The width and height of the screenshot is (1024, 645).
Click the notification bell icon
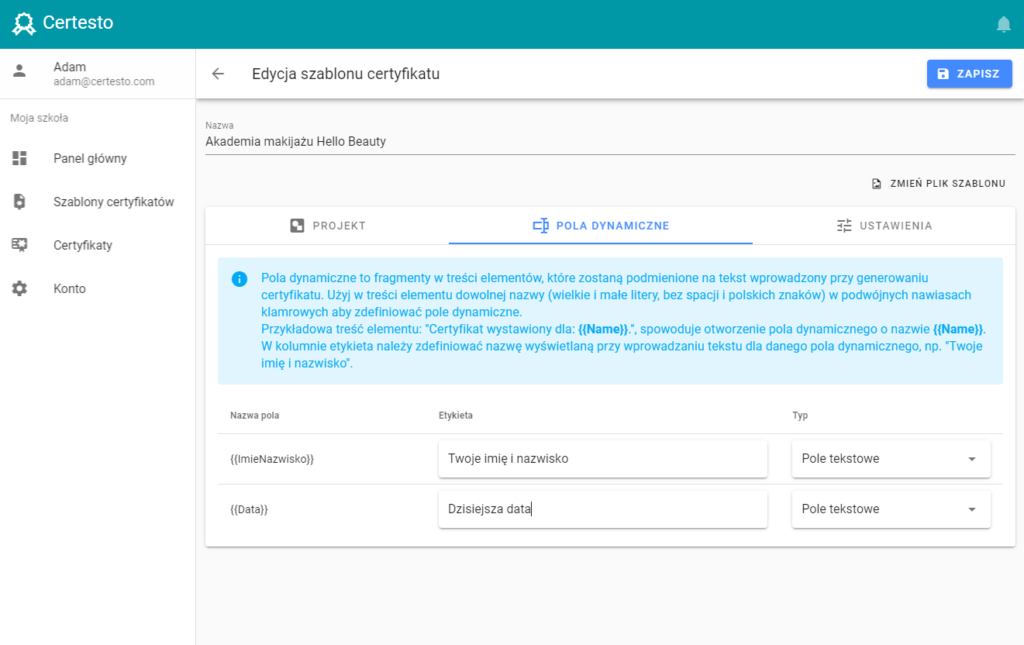coord(1003,24)
